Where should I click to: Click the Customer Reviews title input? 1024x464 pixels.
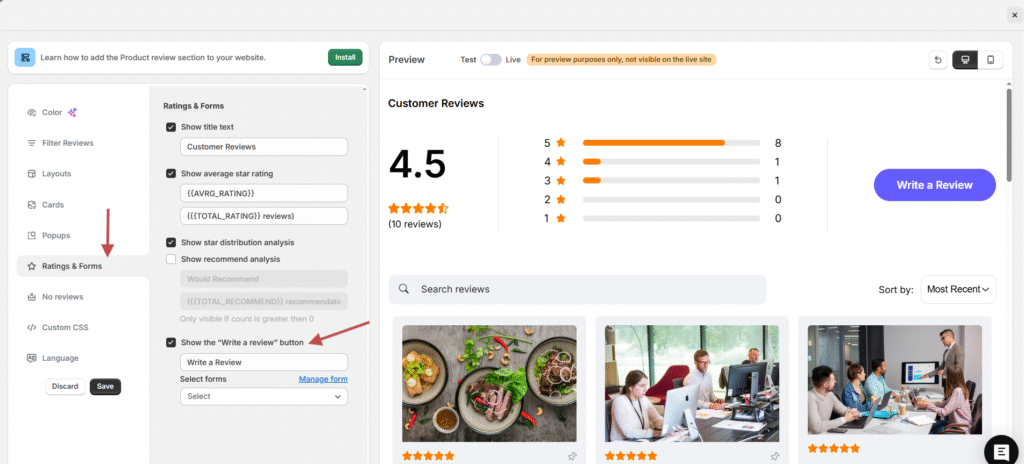[264, 147]
